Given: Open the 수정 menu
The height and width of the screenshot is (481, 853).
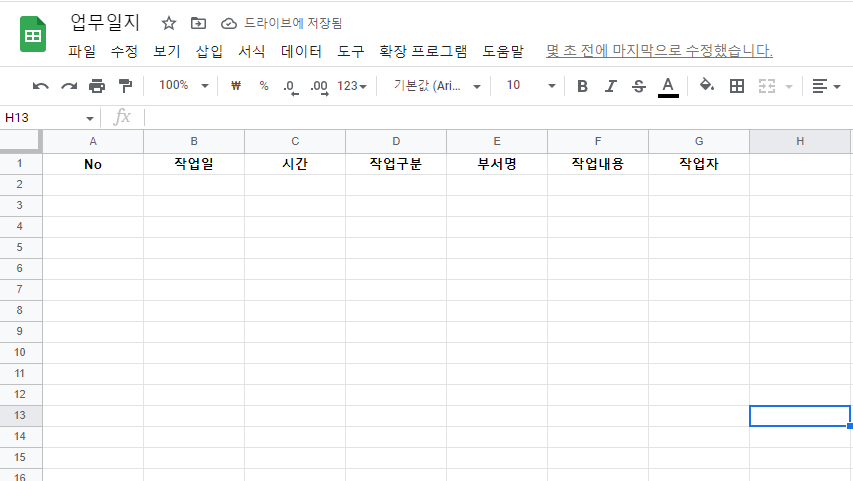Looking at the screenshot, I should [125, 51].
